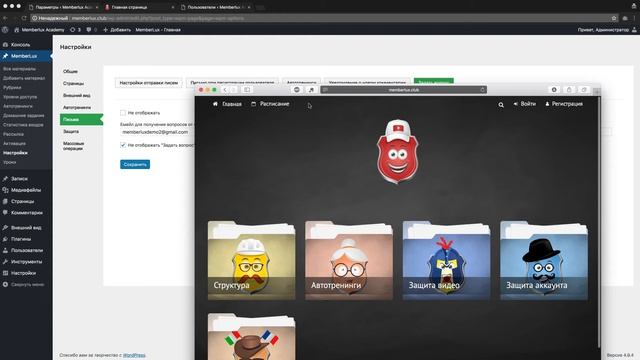This screenshot has height=360, width=640.
Task: Click the bookmark star in Chrome address bar
Action: click(613, 18)
